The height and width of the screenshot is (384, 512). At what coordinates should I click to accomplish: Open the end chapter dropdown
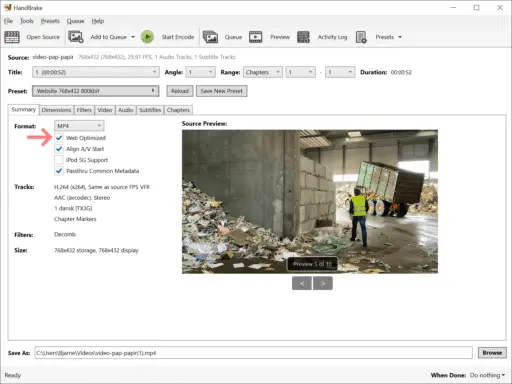click(340, 72)
